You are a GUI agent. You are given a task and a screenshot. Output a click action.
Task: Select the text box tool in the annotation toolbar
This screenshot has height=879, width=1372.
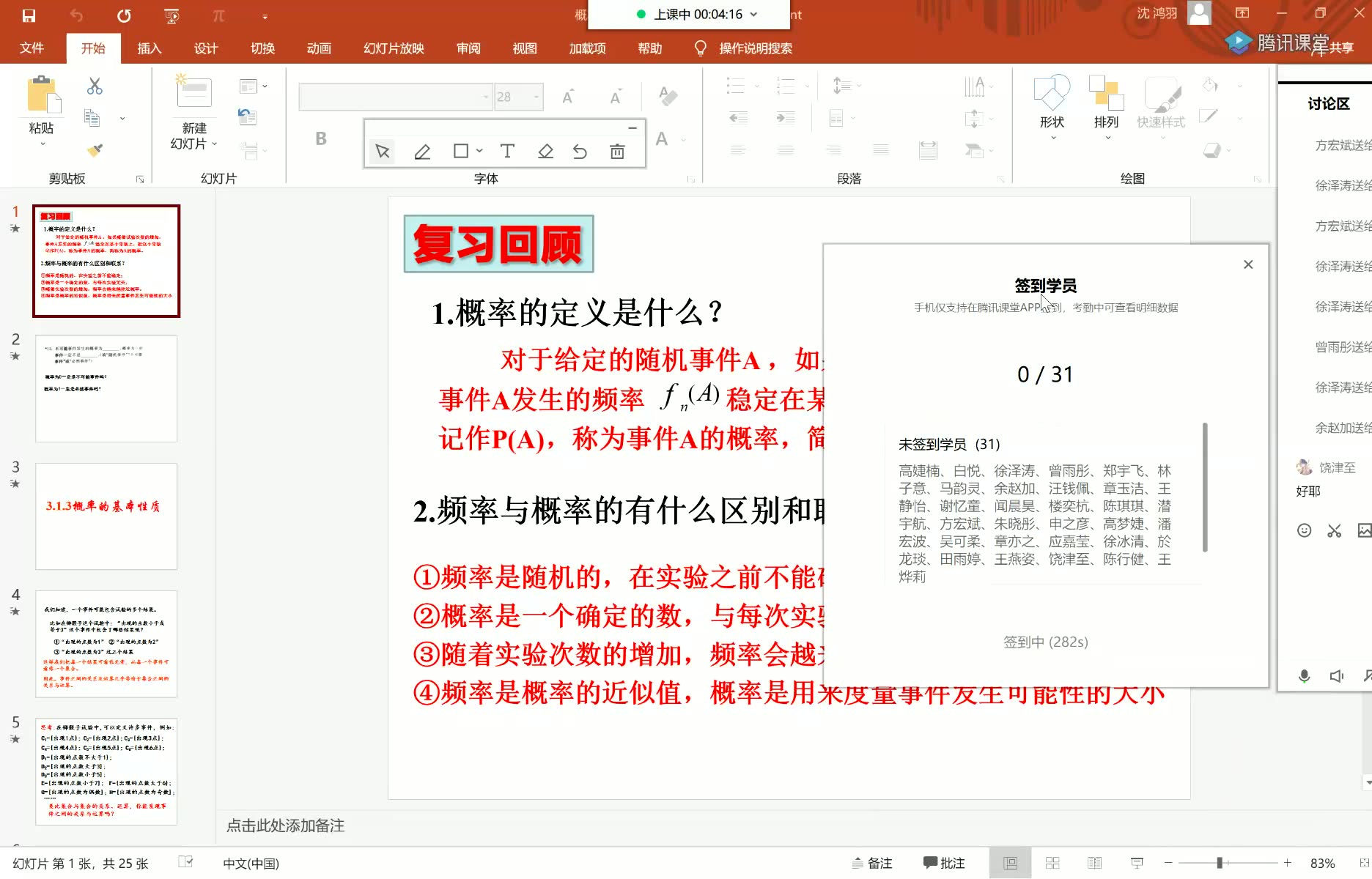tap(506, 151)
